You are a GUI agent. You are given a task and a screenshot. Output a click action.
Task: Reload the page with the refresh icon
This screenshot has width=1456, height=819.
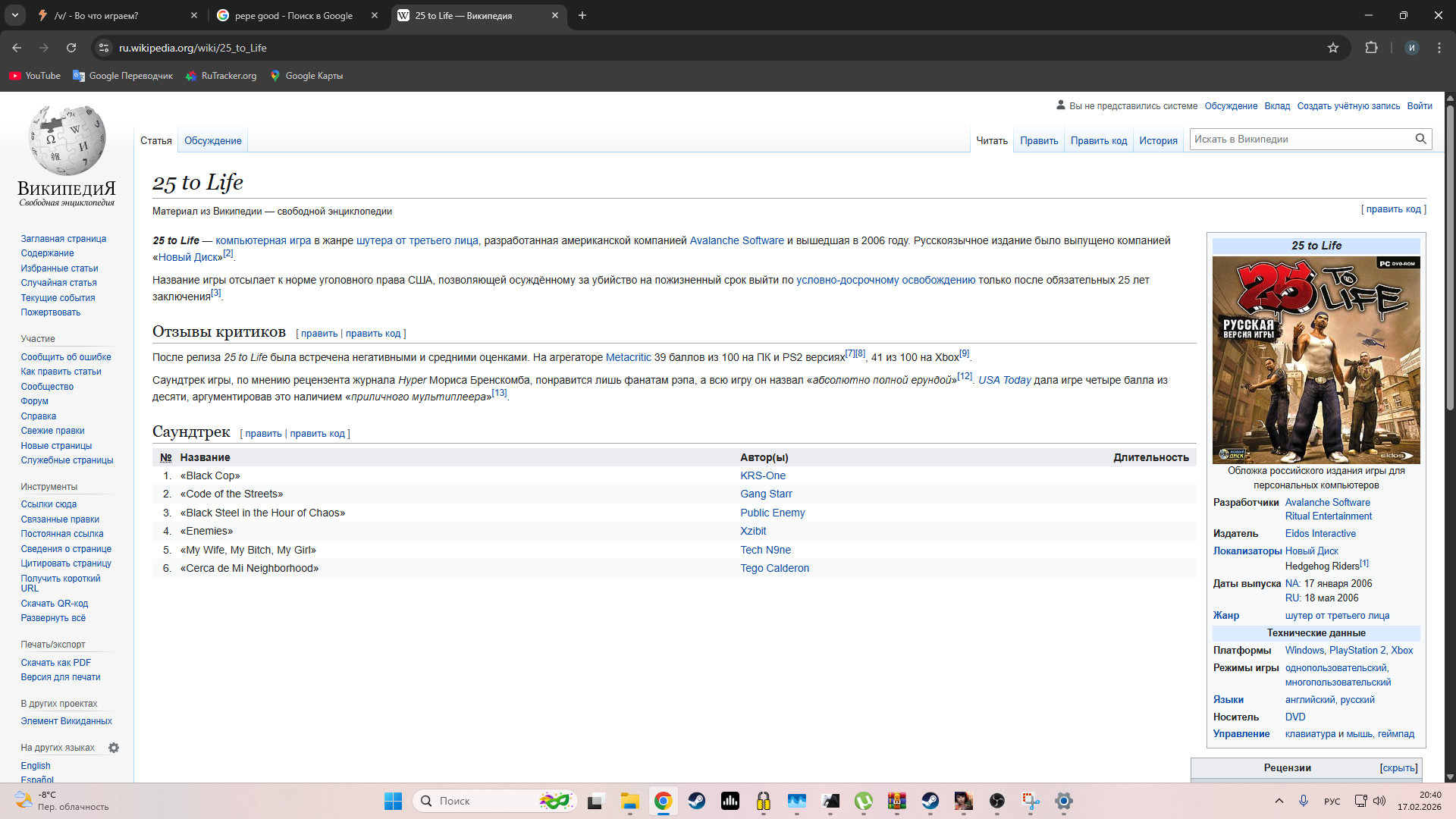click(x=71, y=48)
